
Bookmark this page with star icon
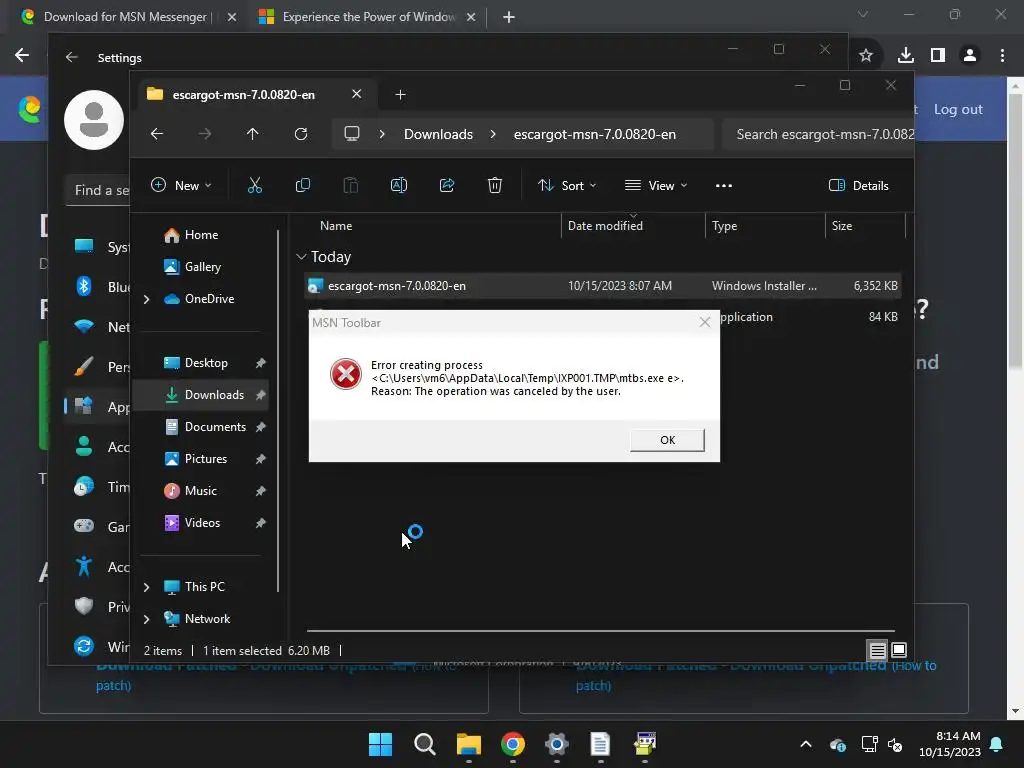tap(866, 56)
